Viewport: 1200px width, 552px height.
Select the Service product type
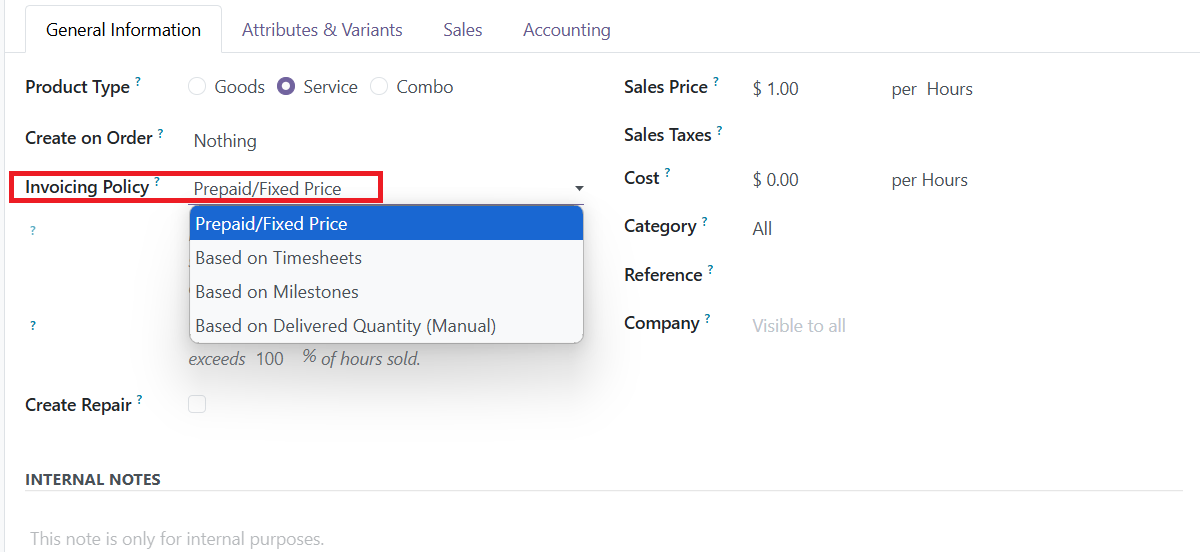286,87
